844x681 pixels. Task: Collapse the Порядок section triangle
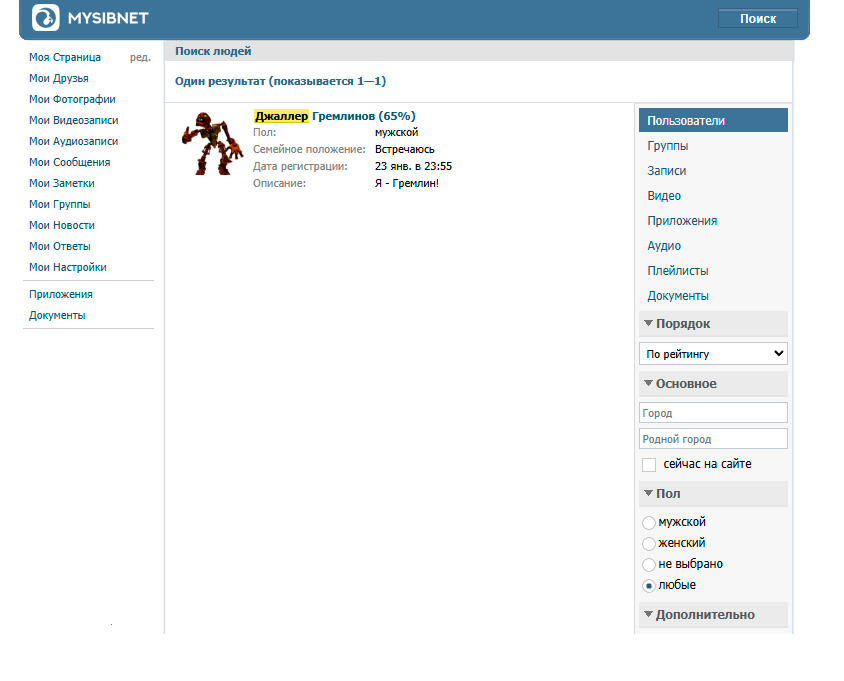(x=648, y=324)
